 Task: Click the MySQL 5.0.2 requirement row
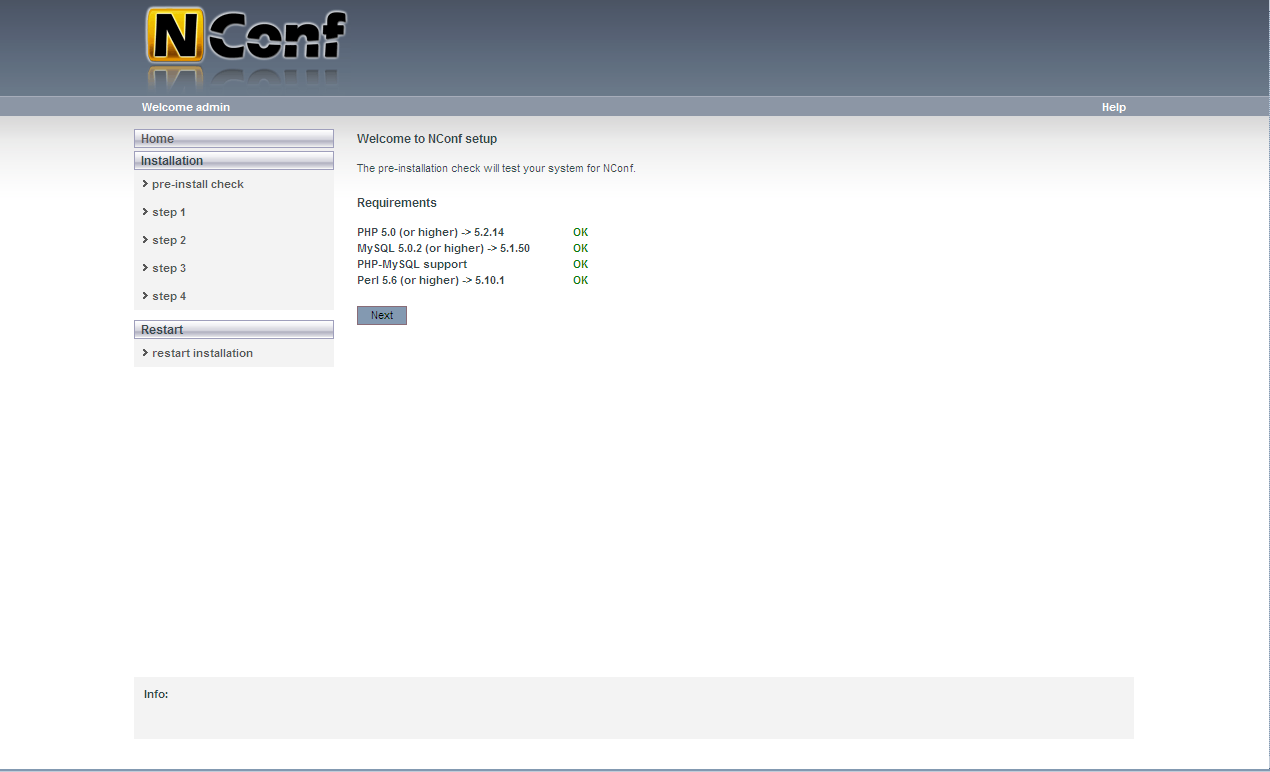click(473, 248)
